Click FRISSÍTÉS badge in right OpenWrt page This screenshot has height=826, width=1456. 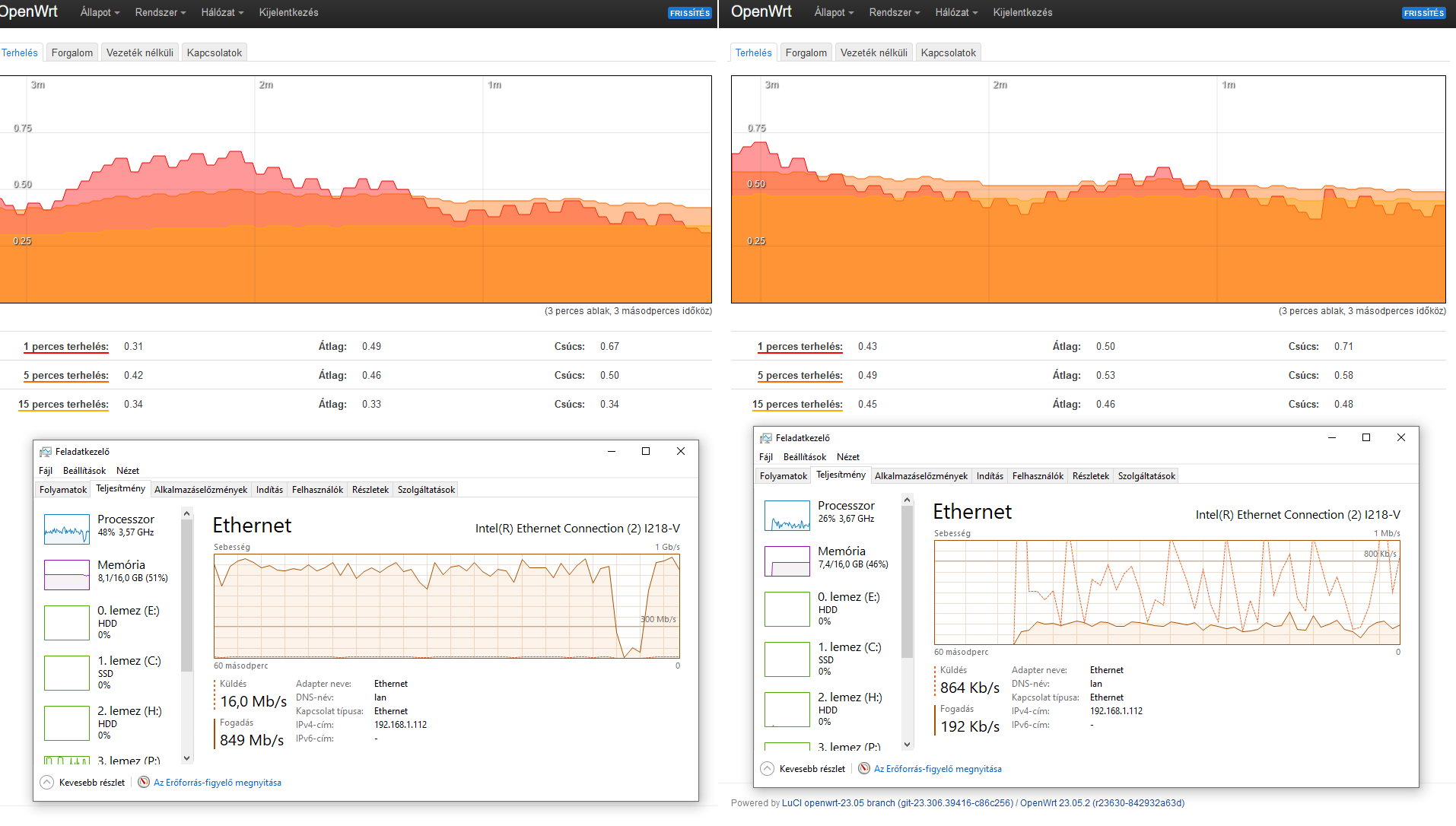point(1424,13)
